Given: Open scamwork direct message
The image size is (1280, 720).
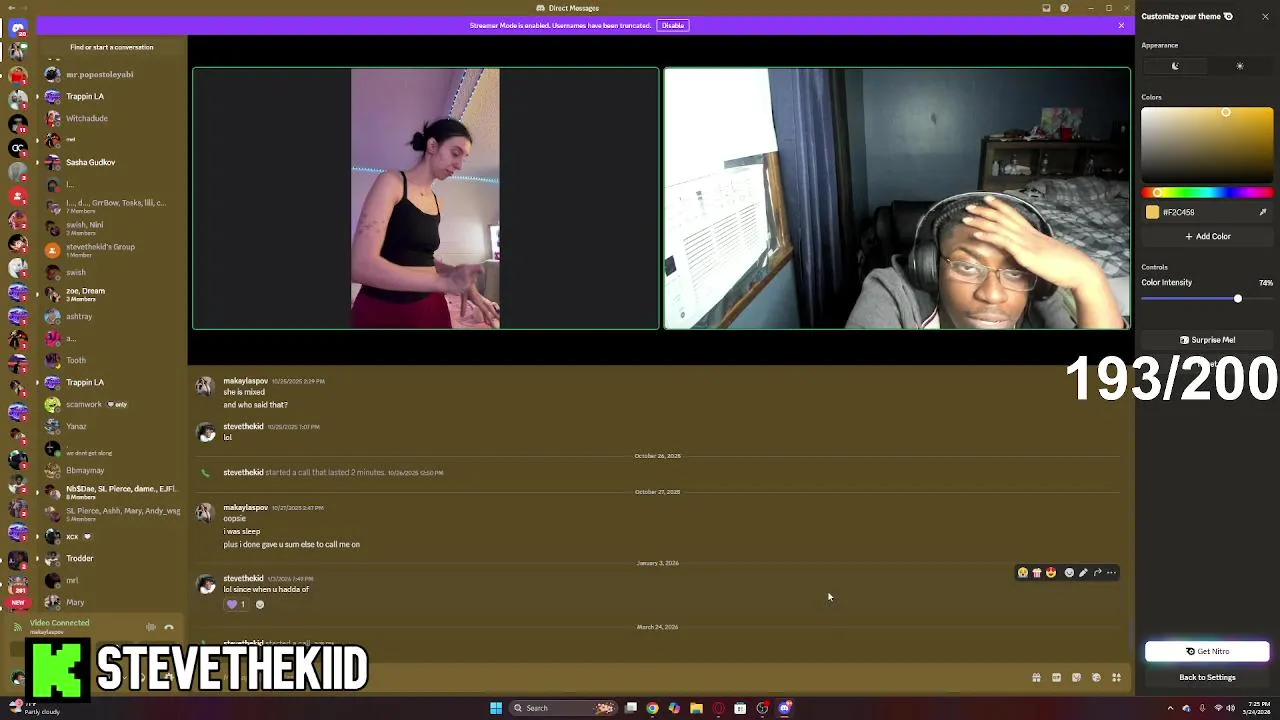Looking at the screenshot, I should 112,404.
